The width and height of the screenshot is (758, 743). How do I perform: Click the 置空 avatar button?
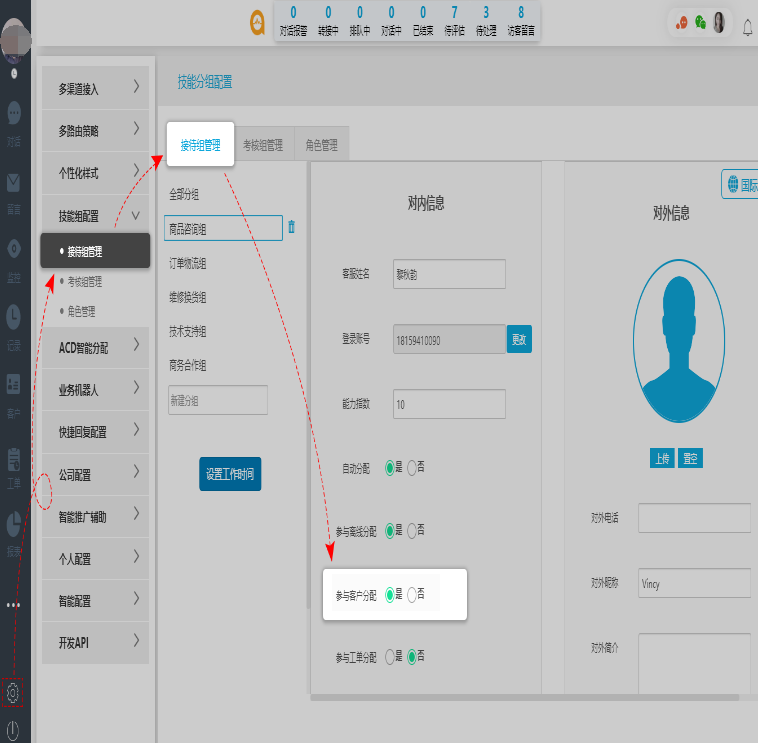(x=690, y=458)
